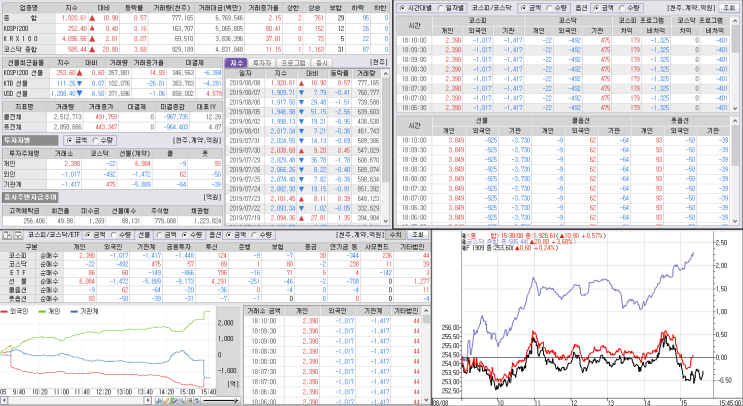This screenshot has height=406, width=743.
Task: Click the first layout icon left of 코스피/코스닥/ETF
Action: pyautogui.click(x=8, y=235)
